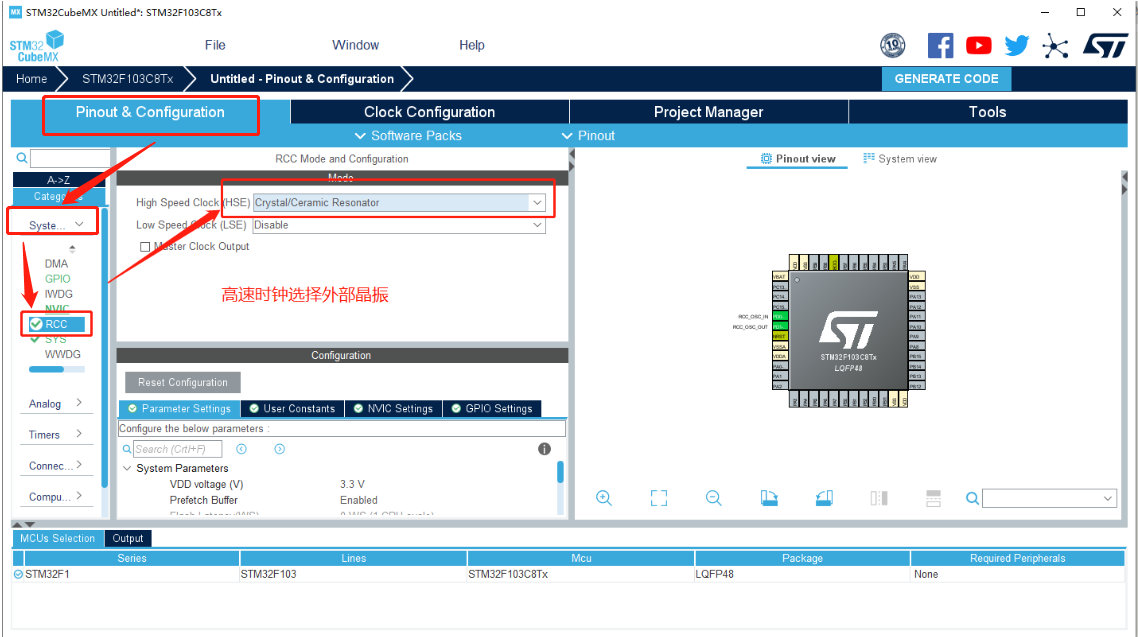
Task: Click the magnifier icon above the category list
Action: point(22,158)
